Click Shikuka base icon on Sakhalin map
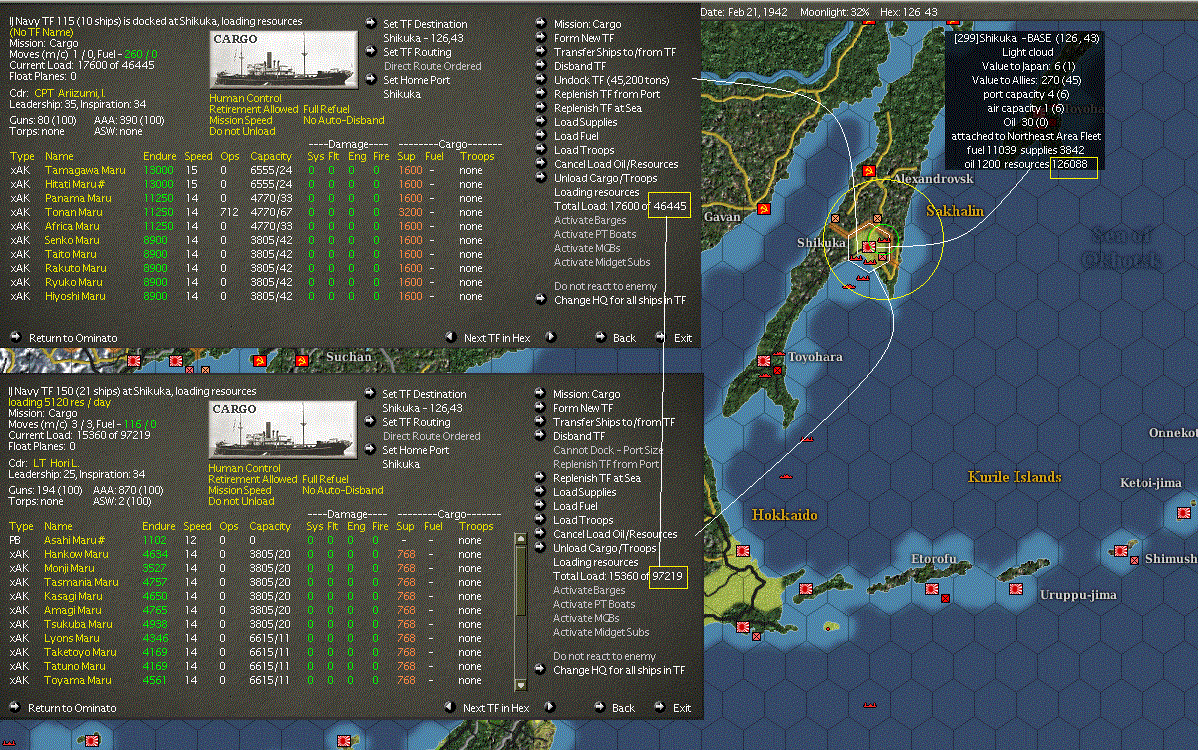Image resolution: width=1198 pixels, height=750 pixels. pos(868,247)
